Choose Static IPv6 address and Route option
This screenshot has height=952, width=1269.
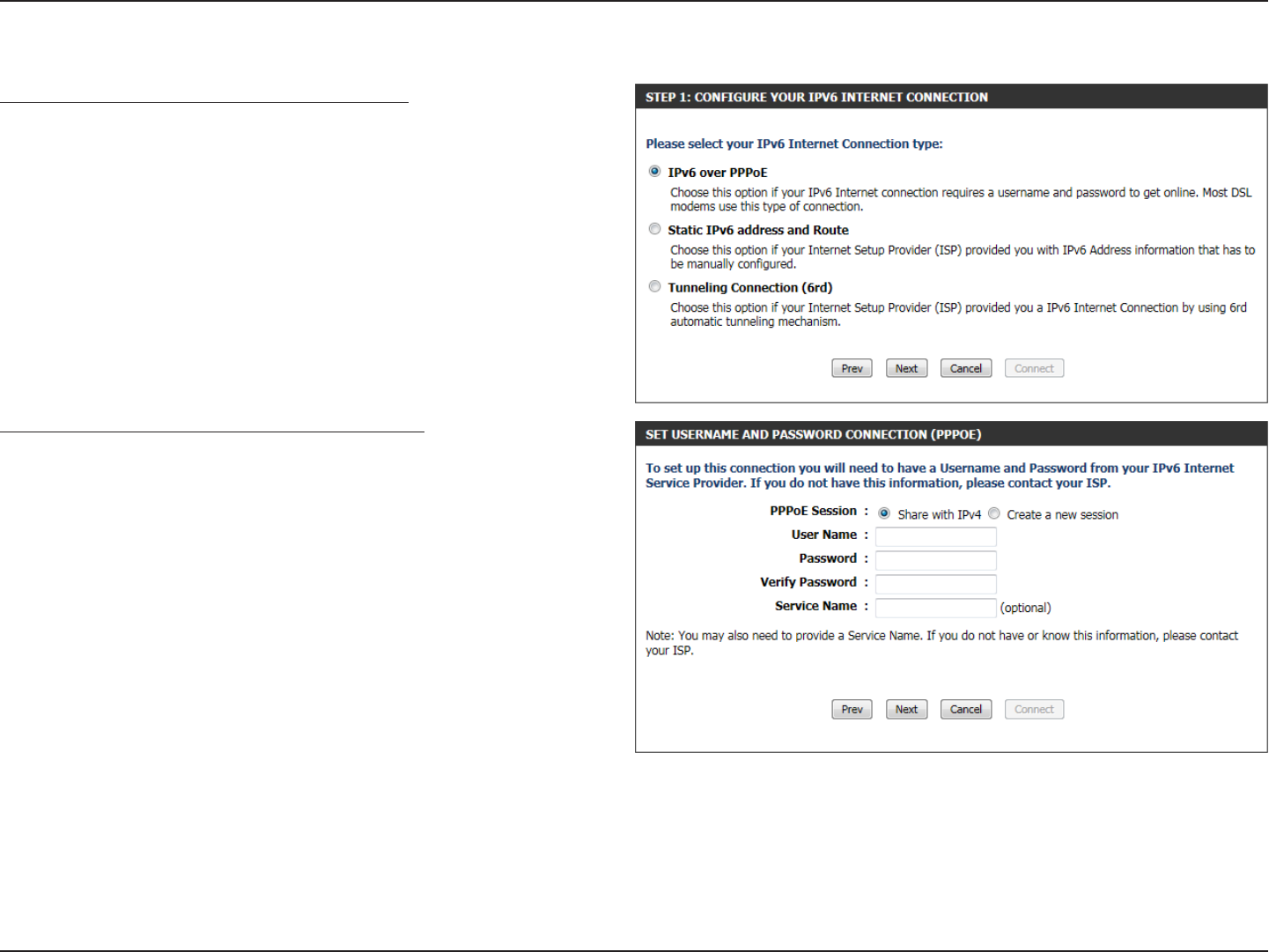point(654,229)
